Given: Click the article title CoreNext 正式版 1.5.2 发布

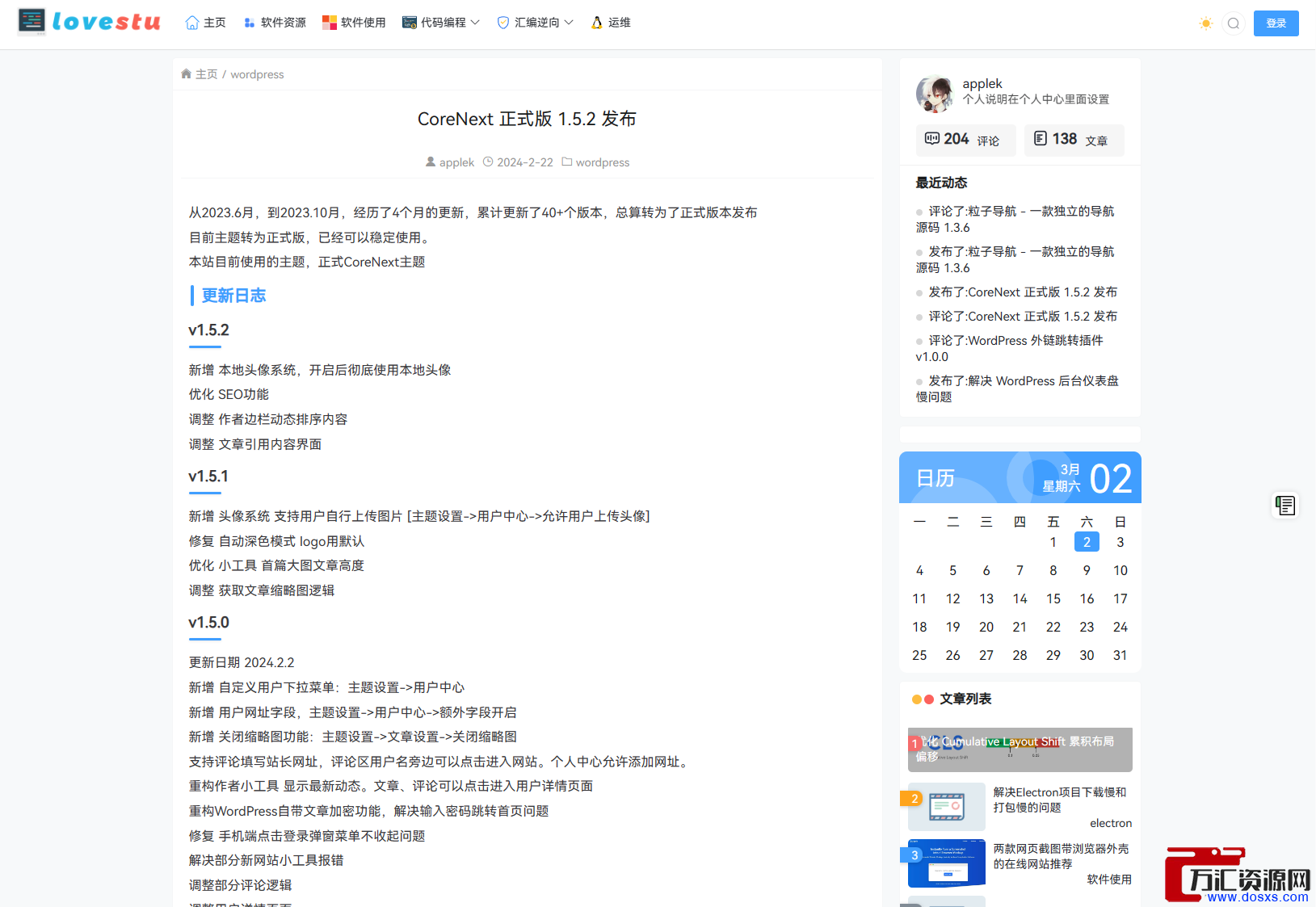Looking at the screenshot, I should point(527,119).
